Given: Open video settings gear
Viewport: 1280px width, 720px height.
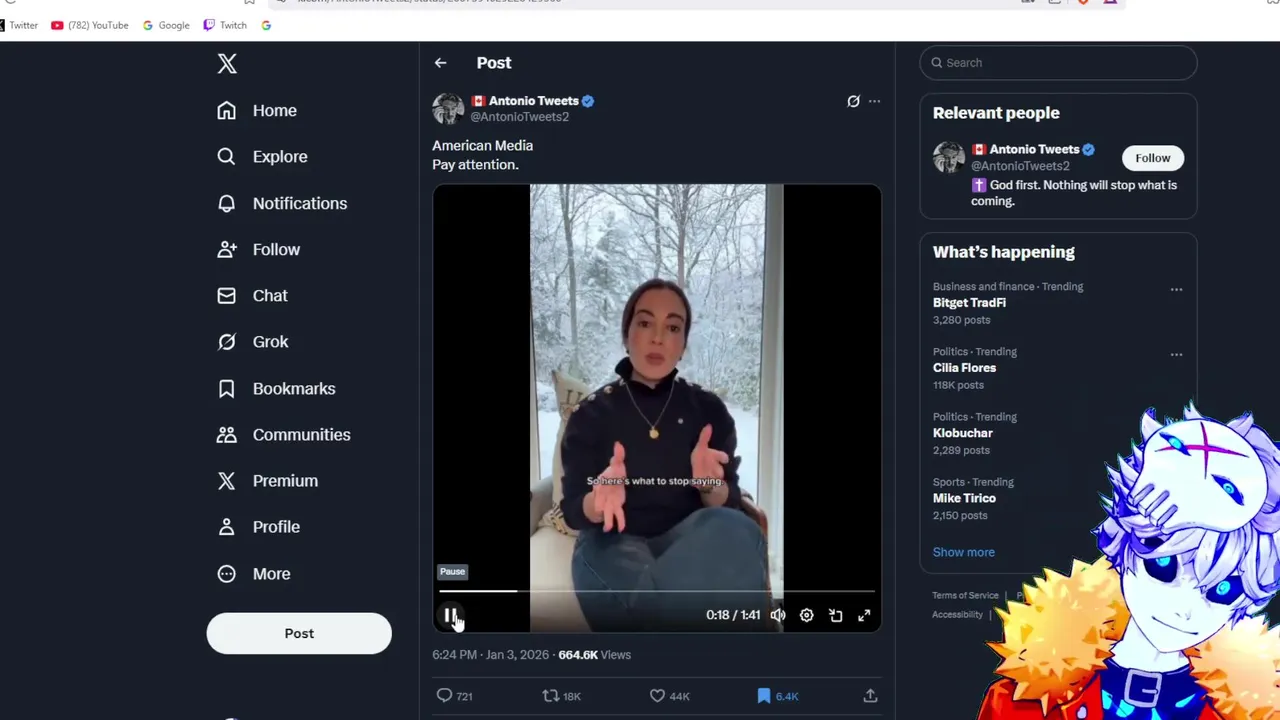Looking at the screenshot, I should [x=806, y=615].
